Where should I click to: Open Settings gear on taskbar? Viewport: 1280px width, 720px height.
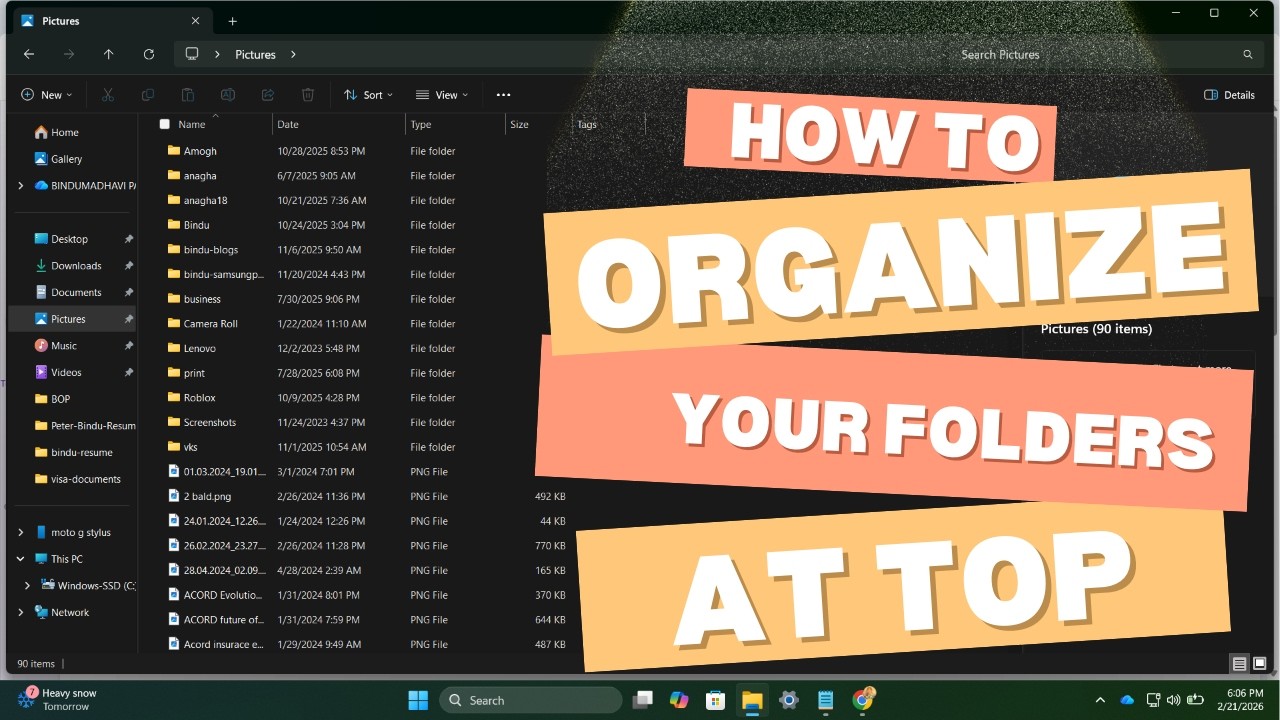pos(789,700)
